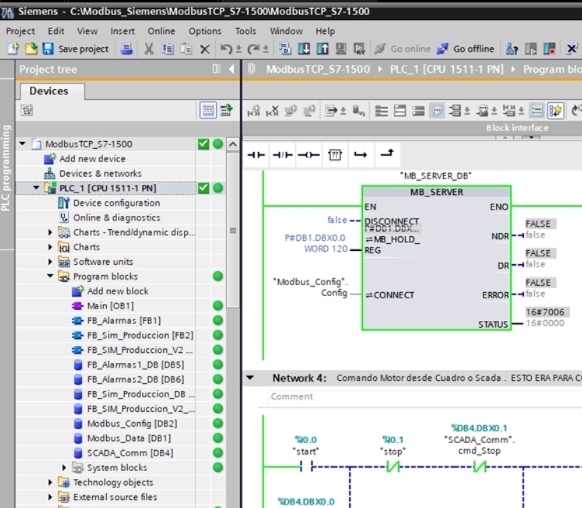Click the Print icon in toolbar
Image resolution: width=582 pixels, height=508 pixels.
point(127,49)
